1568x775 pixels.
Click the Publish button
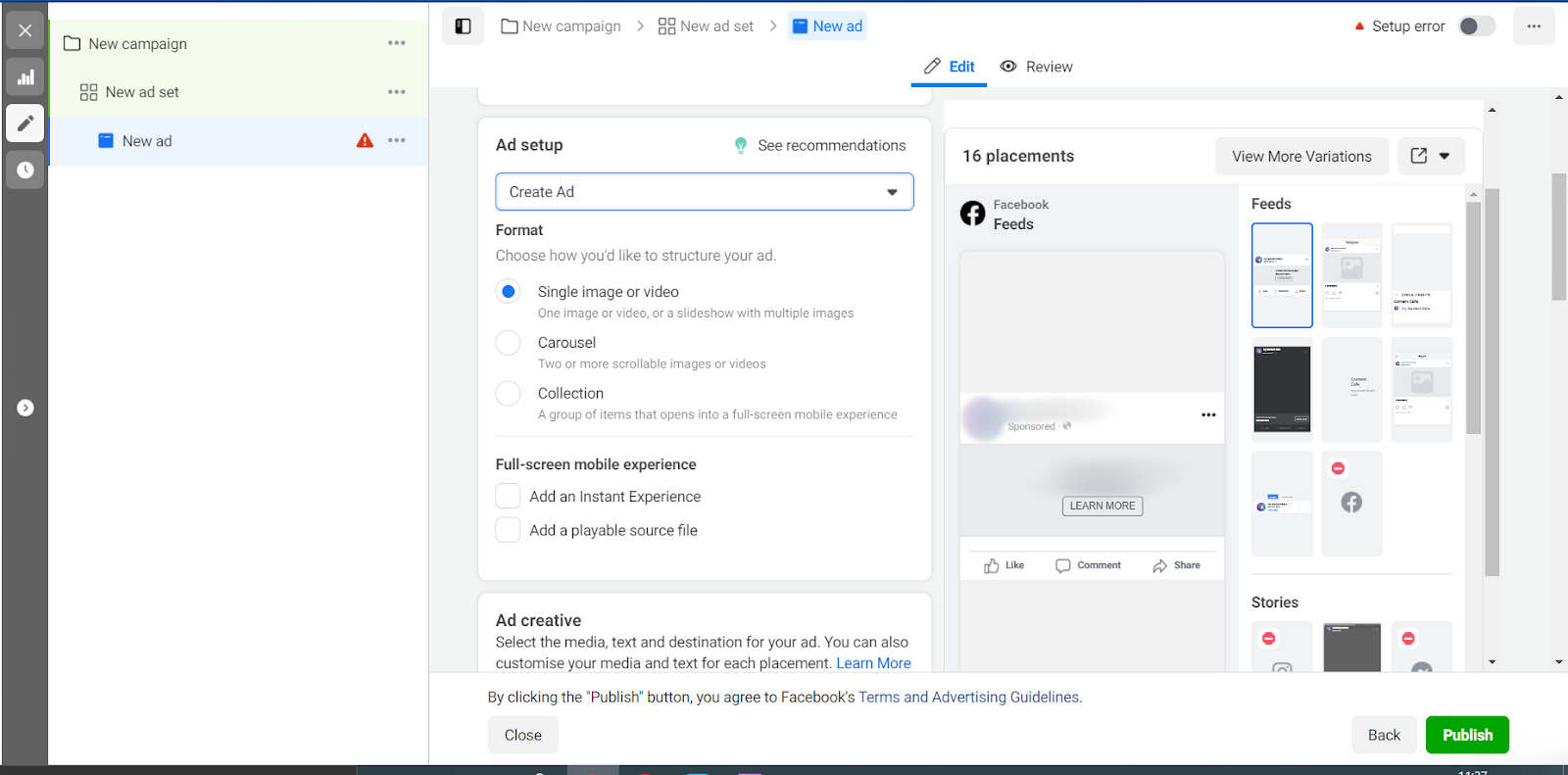coord(1468,735)
